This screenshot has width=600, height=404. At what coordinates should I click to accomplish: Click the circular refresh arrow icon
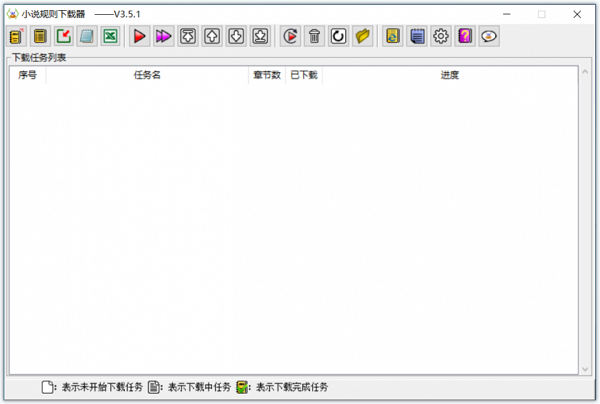(339, 37)
